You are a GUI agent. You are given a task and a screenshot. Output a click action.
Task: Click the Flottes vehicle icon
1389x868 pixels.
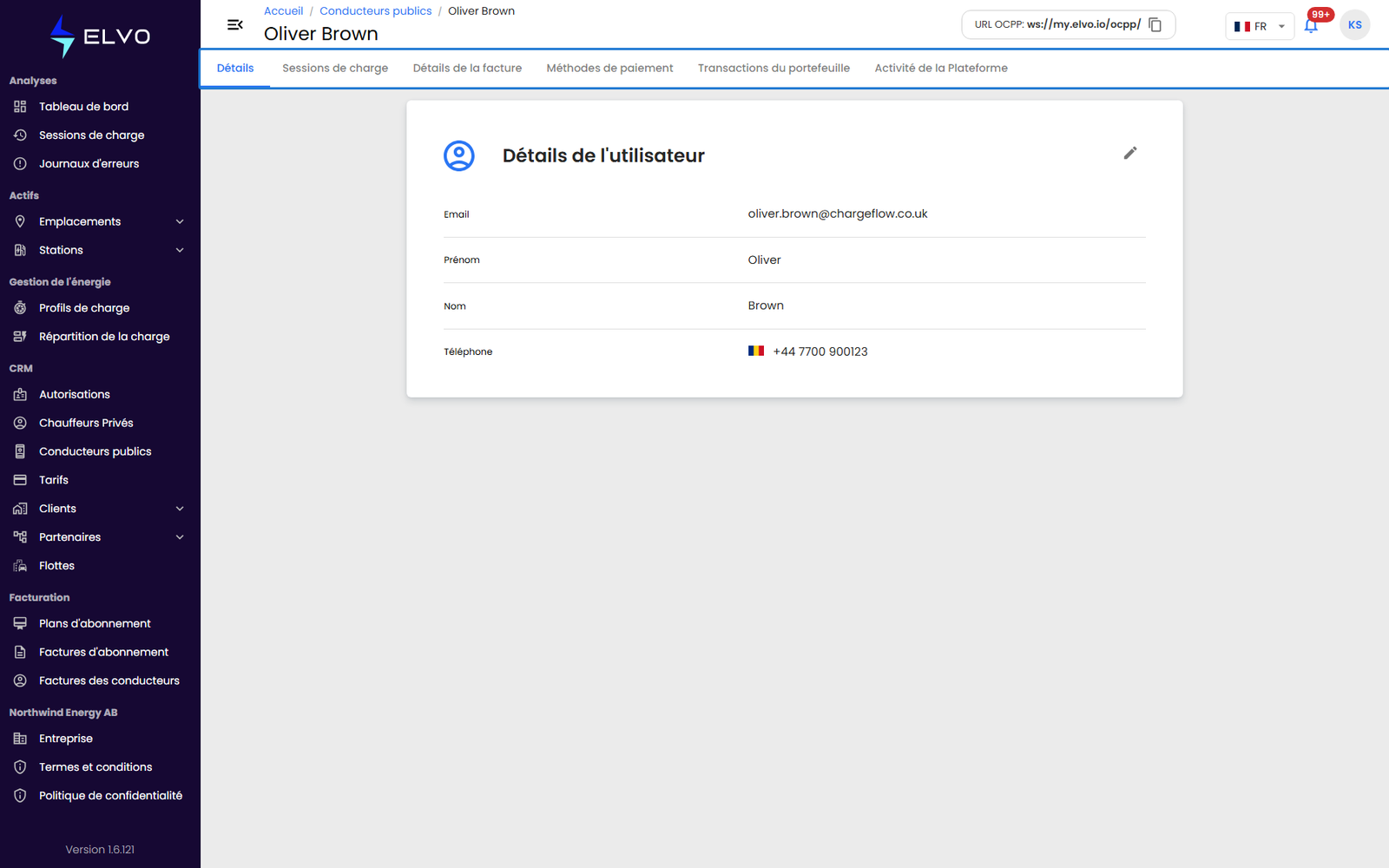click(20, 566)
